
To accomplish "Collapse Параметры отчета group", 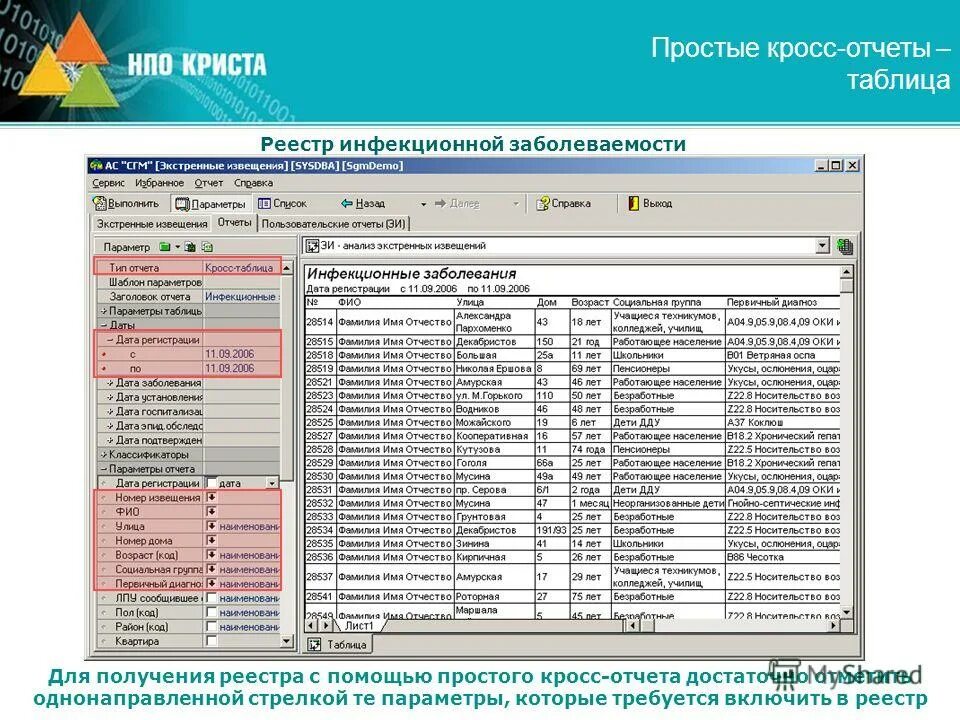I will [103, 469].
